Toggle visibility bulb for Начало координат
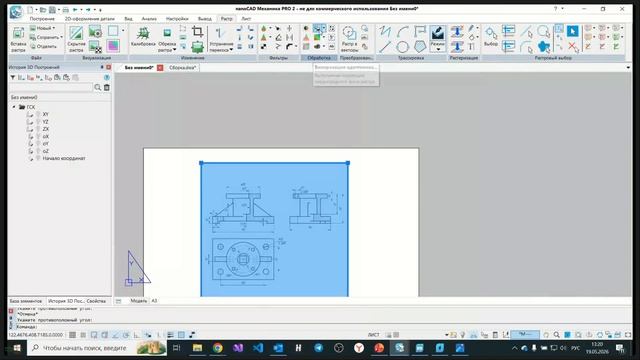This screenshot has height=360, width=640. point(38,158)
